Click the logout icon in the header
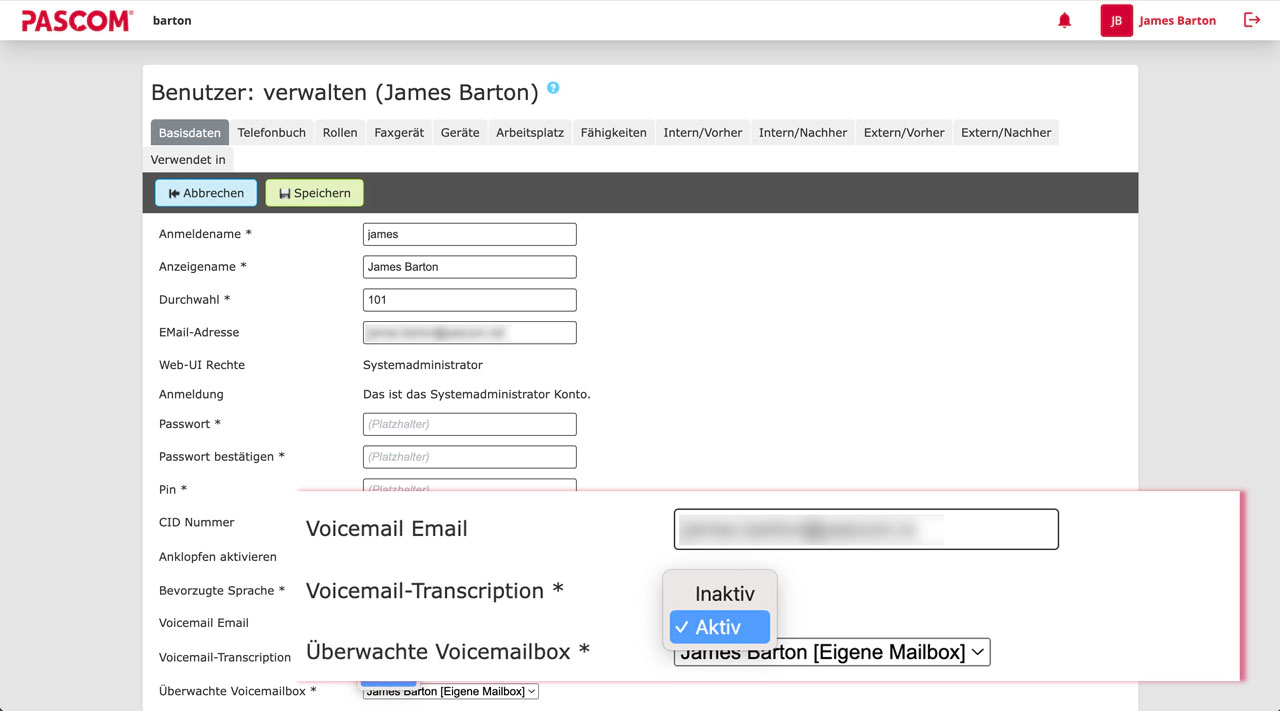1280x711 pixels. [x=1251, y=20]
